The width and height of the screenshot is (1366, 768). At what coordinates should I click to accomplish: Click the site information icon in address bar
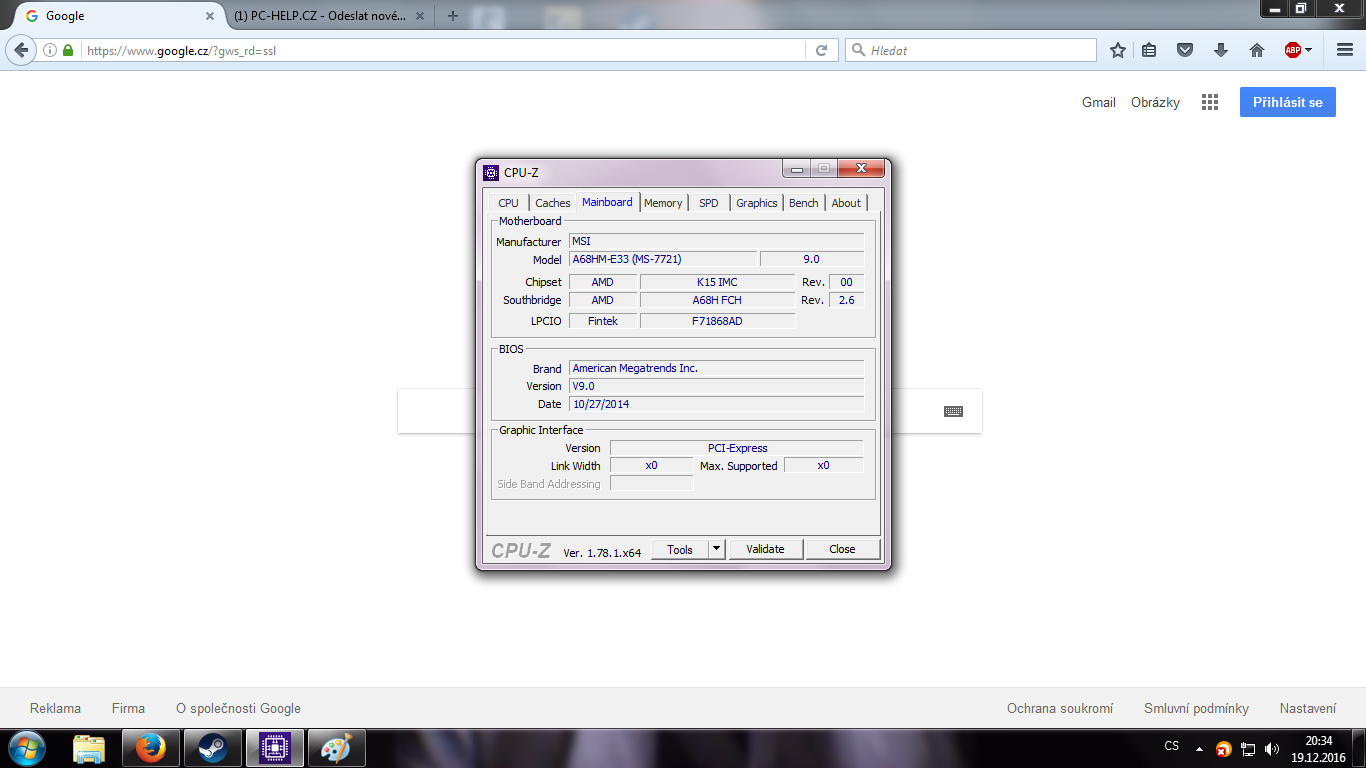[x=49, y=50]
